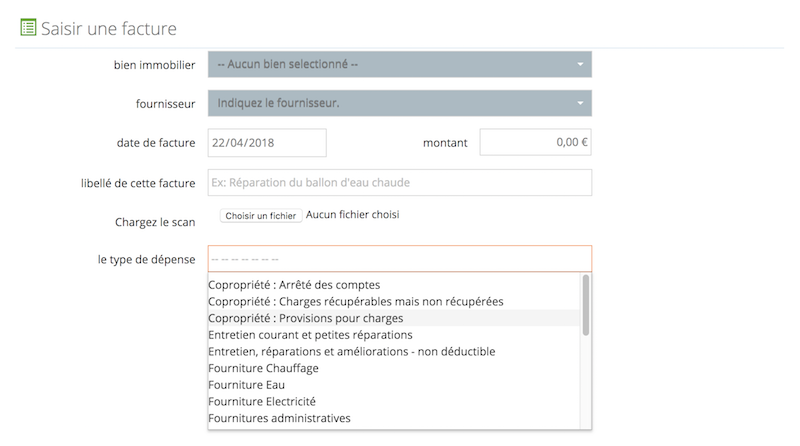
Task: Select Fournitures administratives option
Action: (393, 418)
